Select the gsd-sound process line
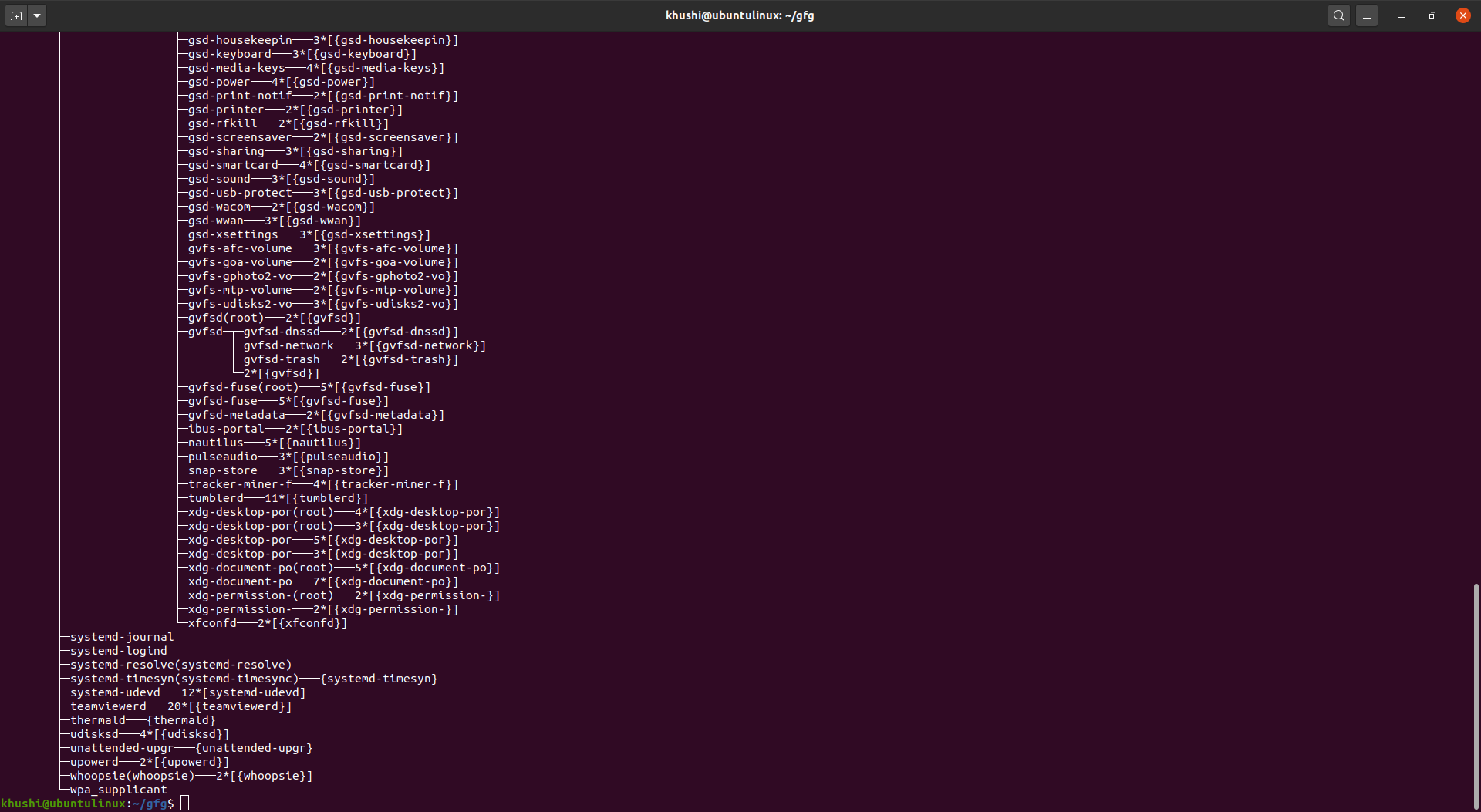Screen dimensions: 1481x812 (282, 179)
